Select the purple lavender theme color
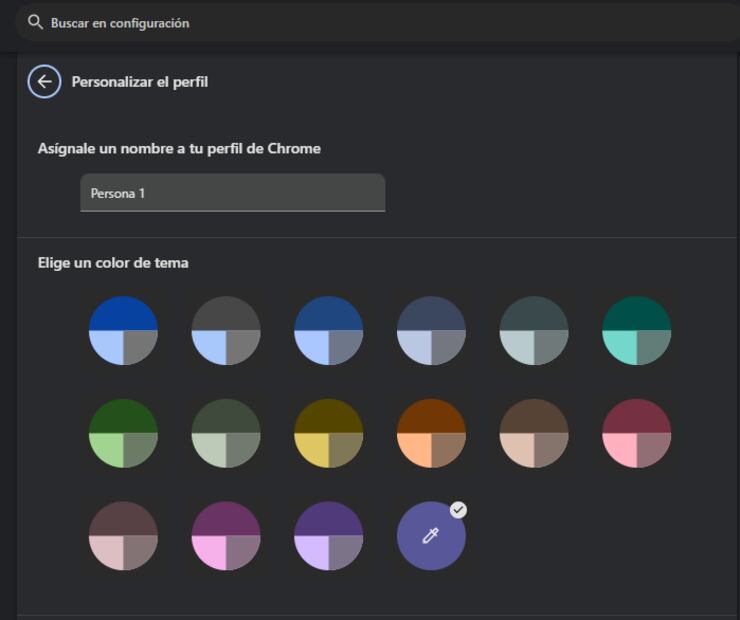Viewport: 740px width, 620px height. pos(328,536)
